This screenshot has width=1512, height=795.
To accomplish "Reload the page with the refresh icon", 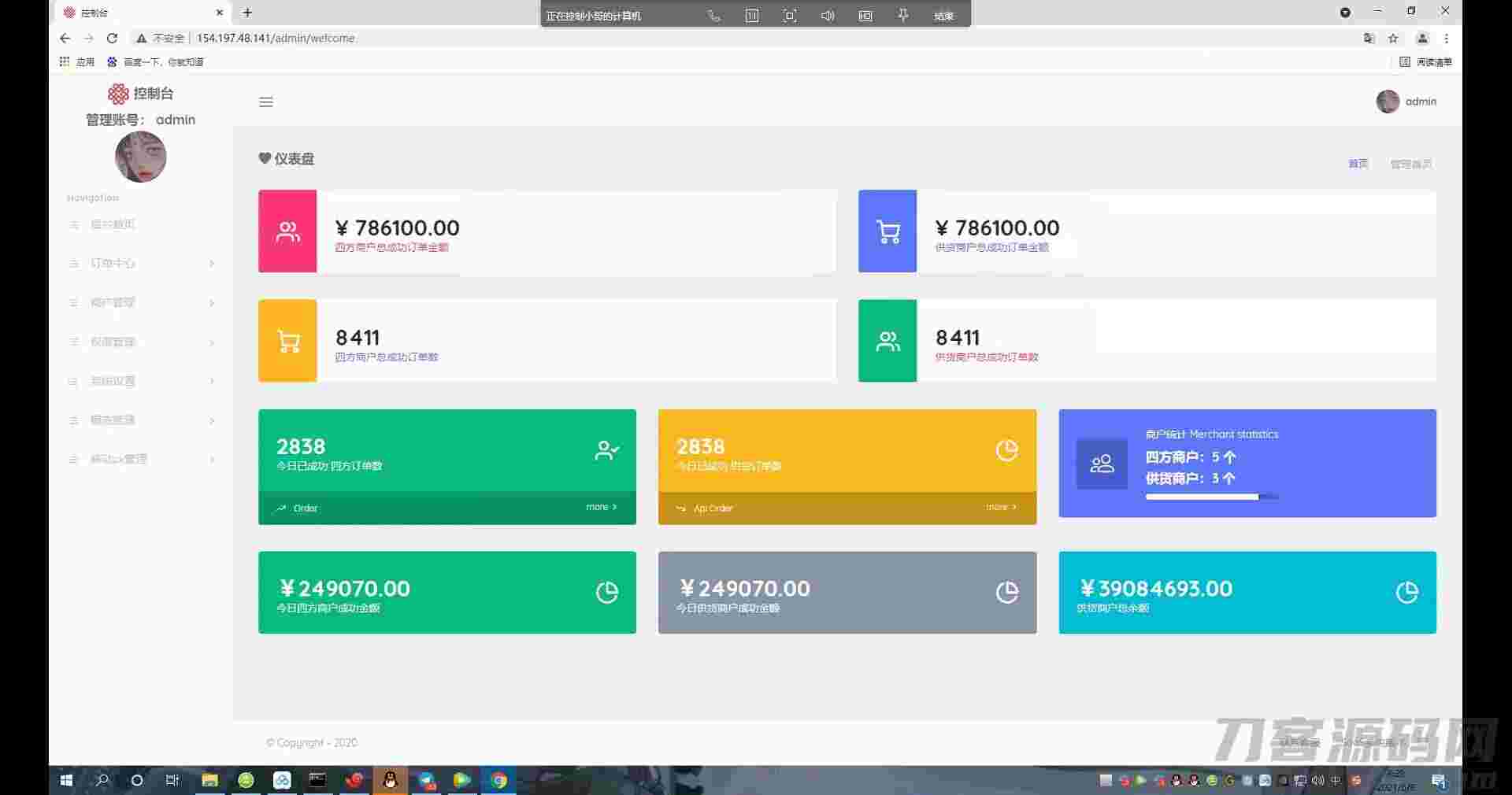I will 112,38.
